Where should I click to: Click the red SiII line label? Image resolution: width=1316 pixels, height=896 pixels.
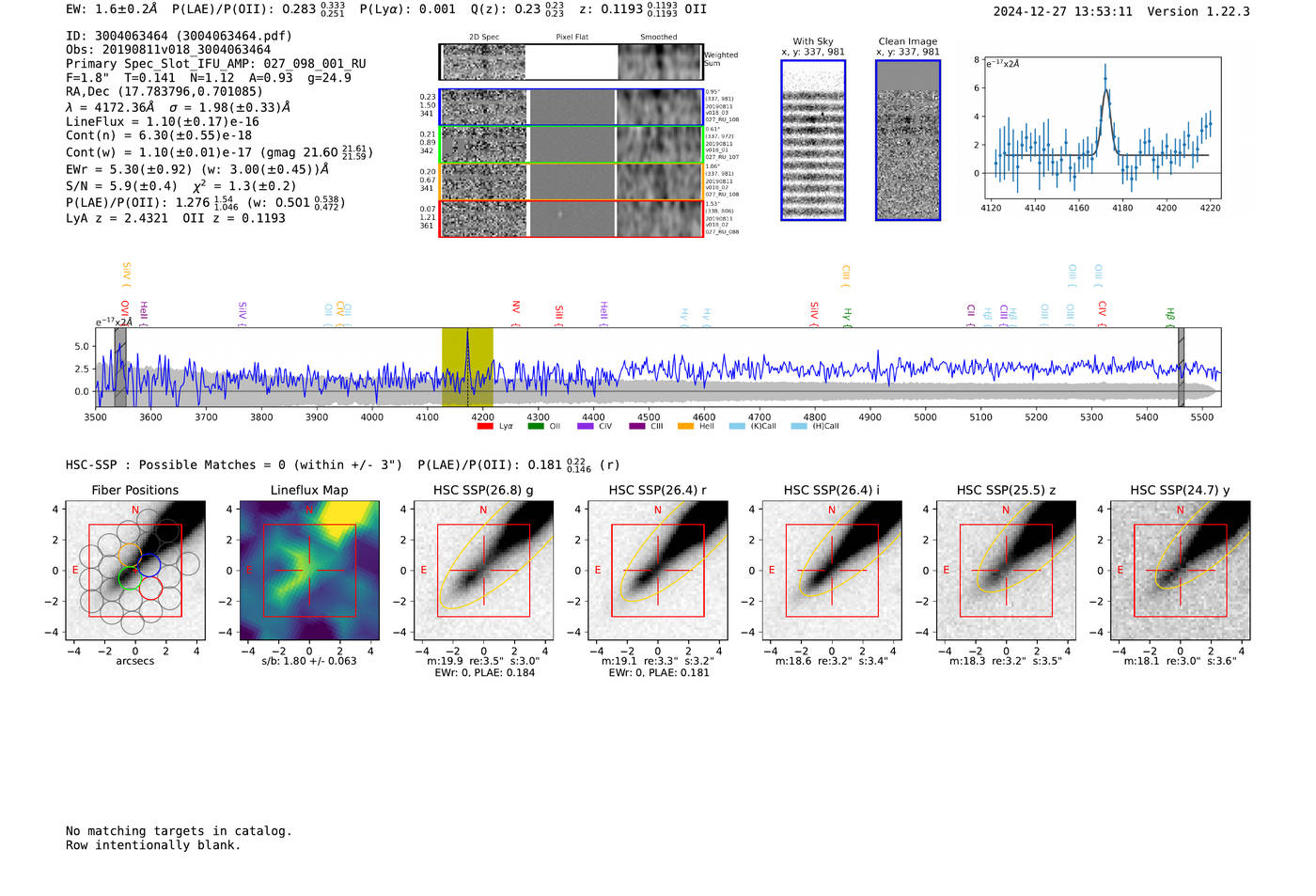pyautogui.click(x=558, y=314)
